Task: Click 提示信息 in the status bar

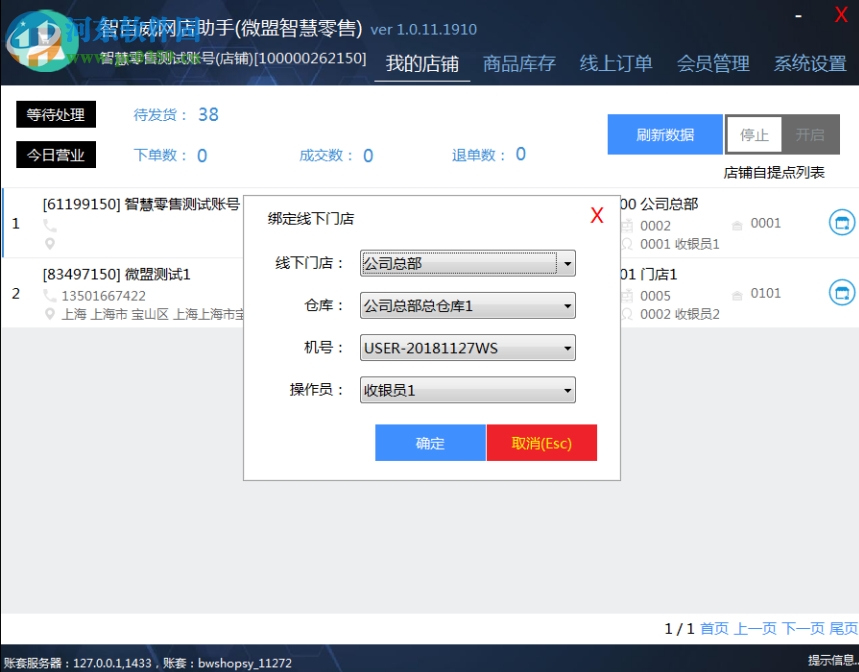Action: (829, 661)
